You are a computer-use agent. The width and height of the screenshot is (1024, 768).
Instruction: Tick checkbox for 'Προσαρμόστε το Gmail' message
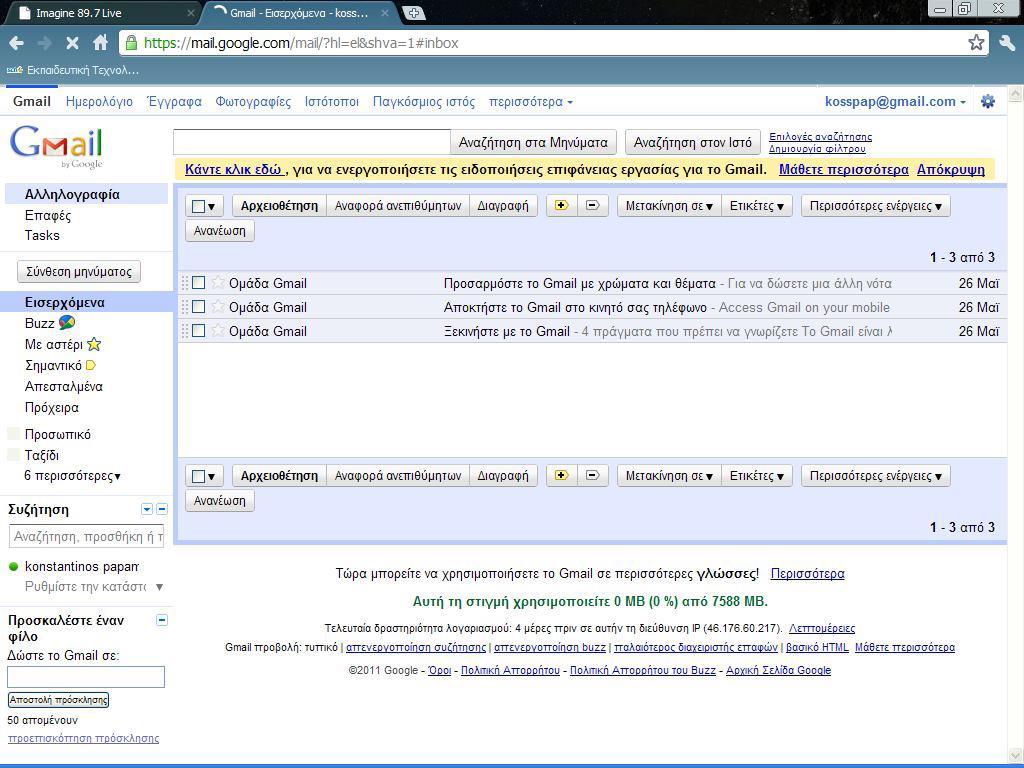(x=199, y=283)
